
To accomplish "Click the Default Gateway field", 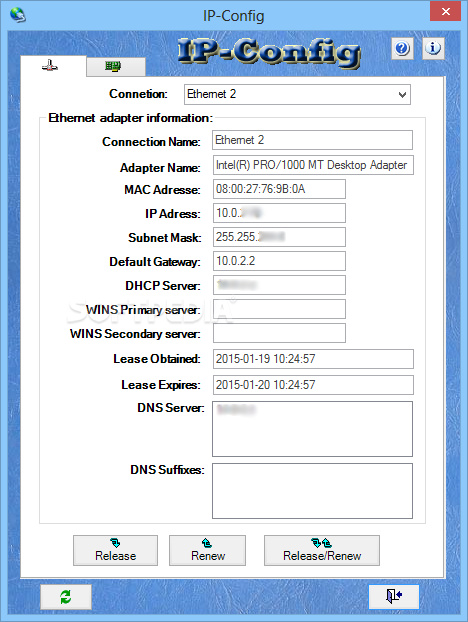I will click(279, 261).
